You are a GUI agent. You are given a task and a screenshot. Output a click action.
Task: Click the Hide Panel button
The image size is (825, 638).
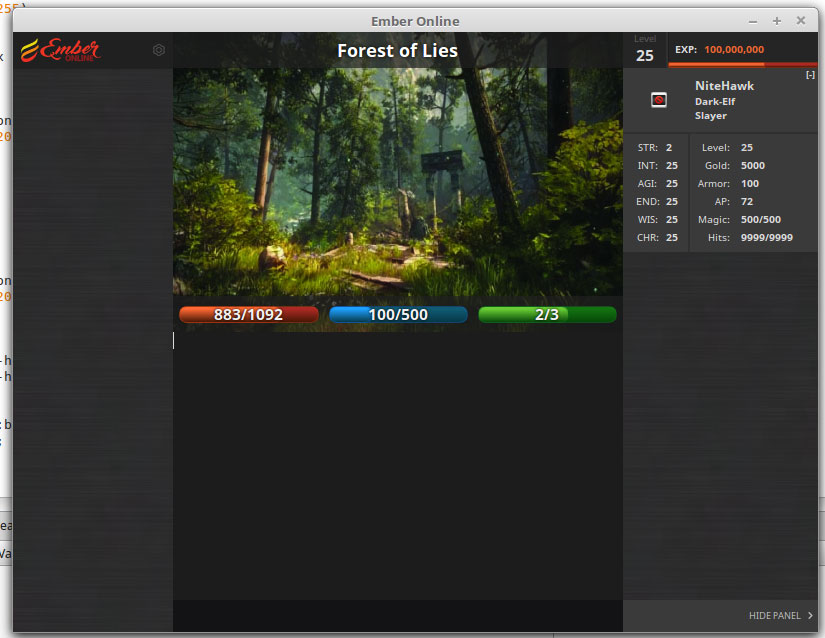[774, 616]
